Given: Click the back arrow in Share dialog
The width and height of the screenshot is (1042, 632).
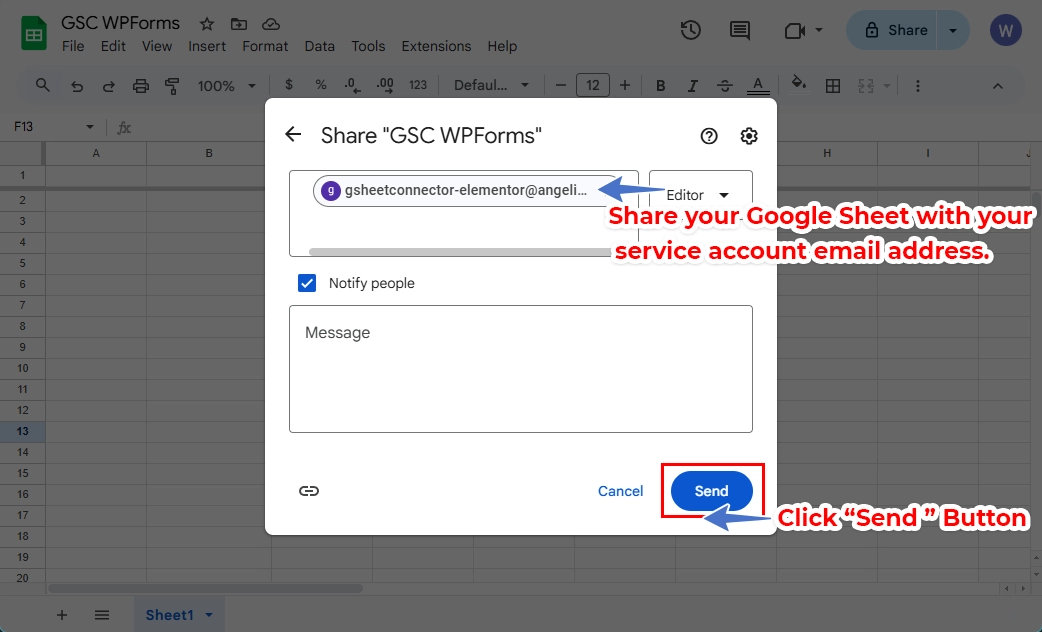Looking at the screenshot, I should [x=293, y=135].
